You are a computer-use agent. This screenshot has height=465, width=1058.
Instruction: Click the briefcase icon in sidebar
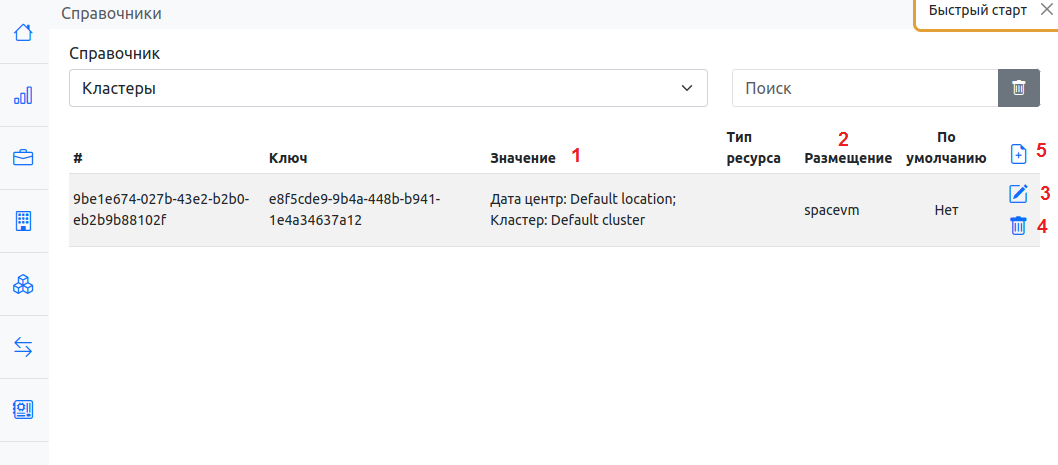(23, 158)
